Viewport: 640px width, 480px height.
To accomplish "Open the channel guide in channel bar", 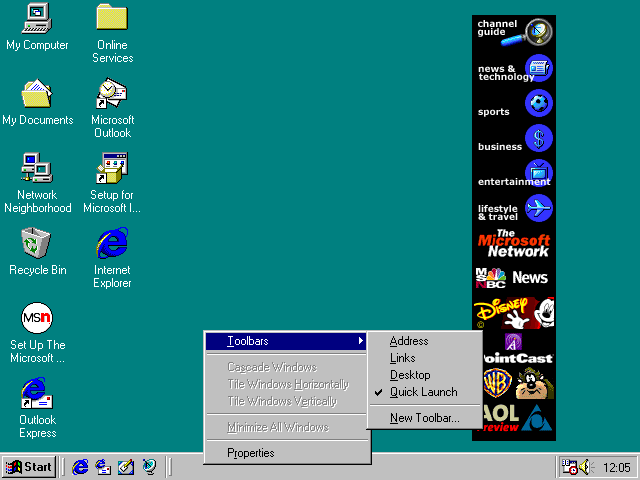I will tap(514, 32).
